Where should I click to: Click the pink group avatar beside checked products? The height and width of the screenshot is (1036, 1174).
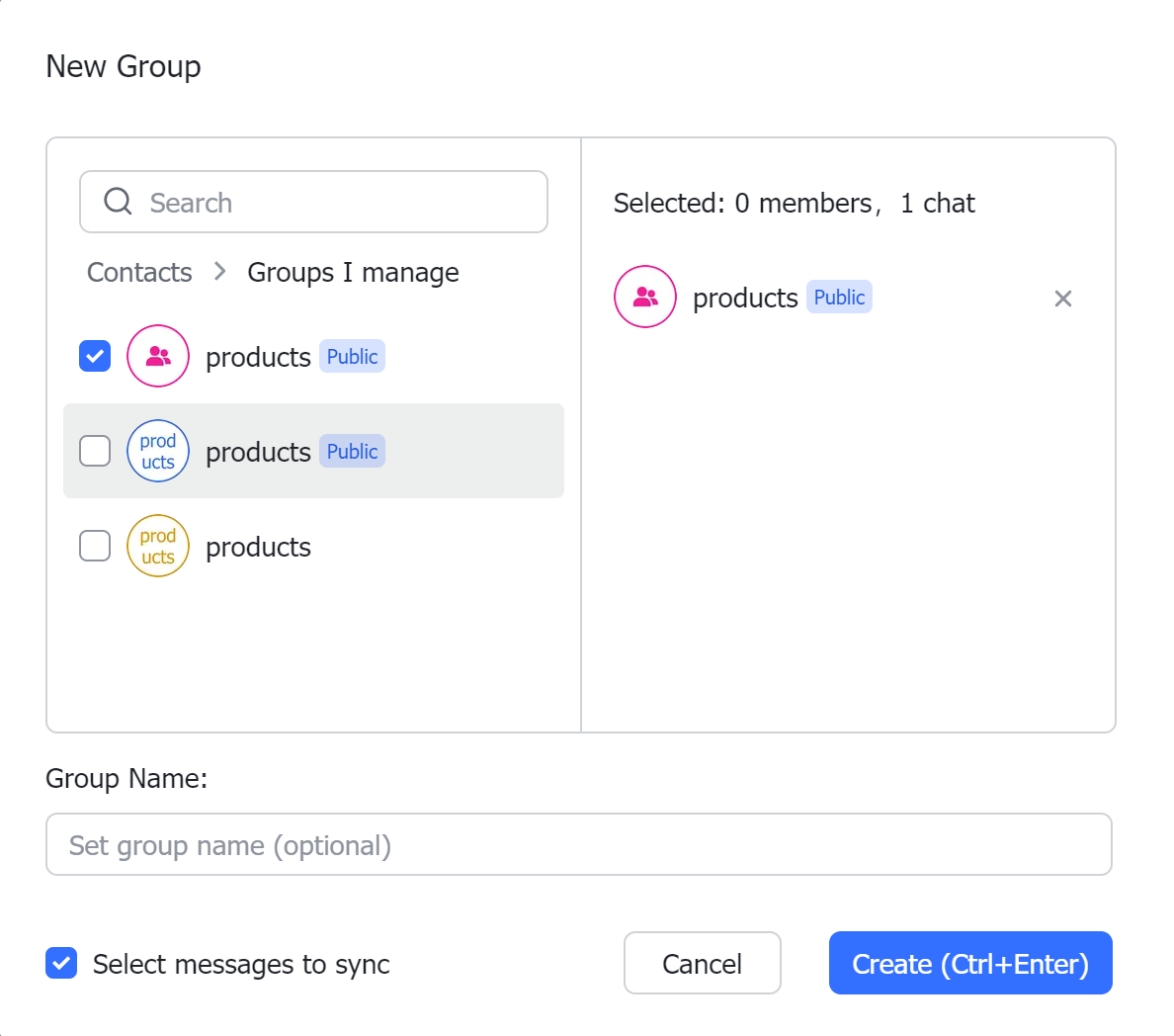click(x=158, y=356)
